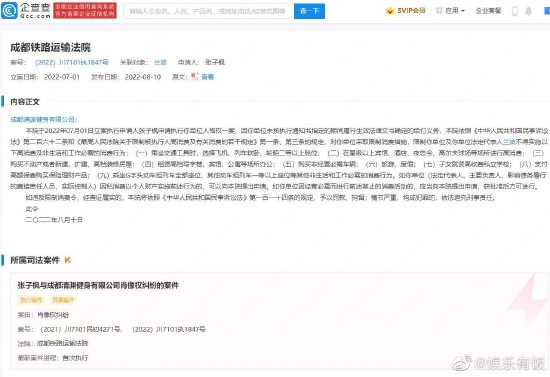
Task: Select filing date 2022-07-01
Action: point(62,77)
